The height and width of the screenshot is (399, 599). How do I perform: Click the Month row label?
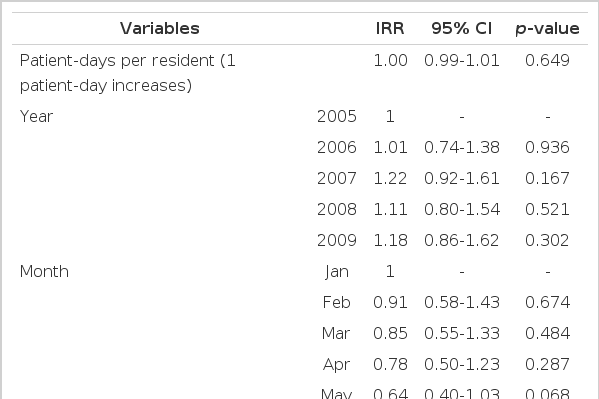(44, 271)
